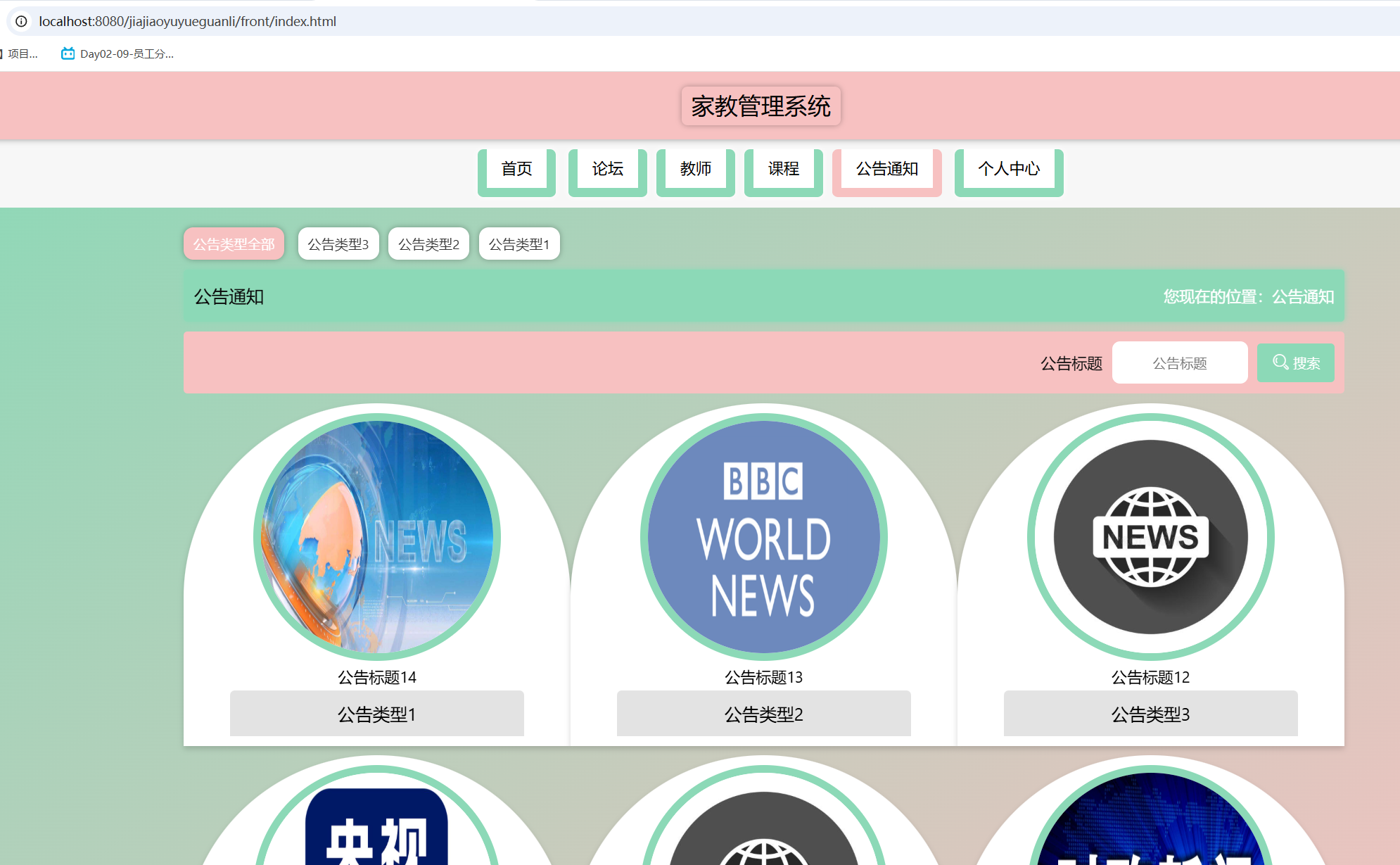
Task: Click 公告类型2 label under 公告标题13
Action: 764,714
